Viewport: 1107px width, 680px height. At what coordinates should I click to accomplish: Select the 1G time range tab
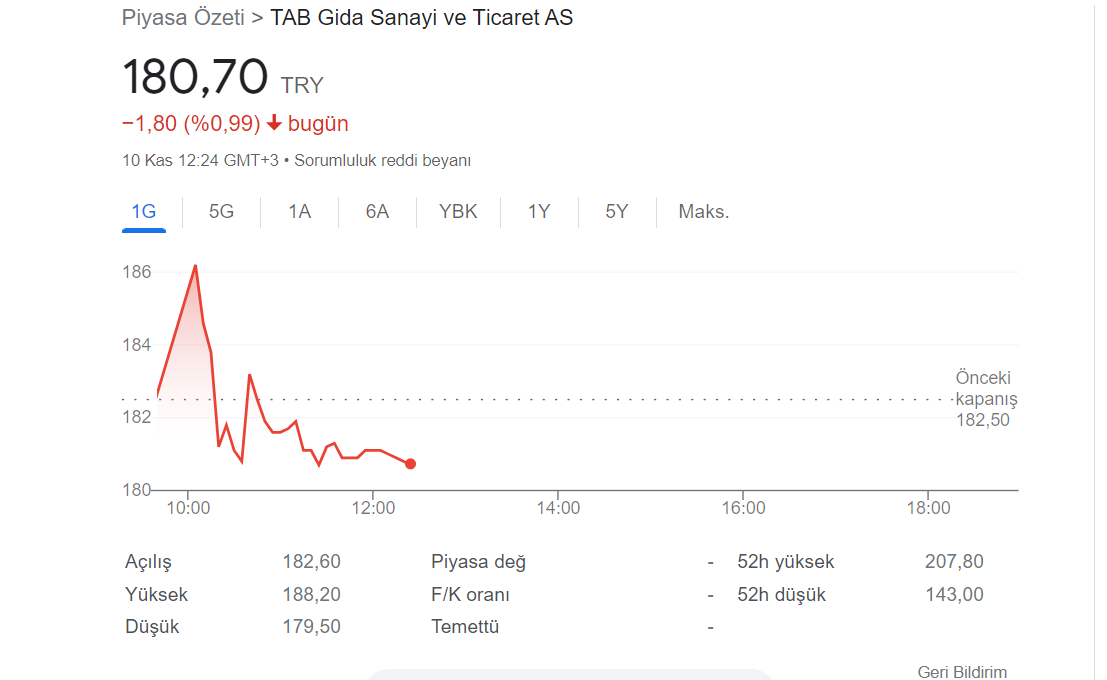click(x=144, y=212)
